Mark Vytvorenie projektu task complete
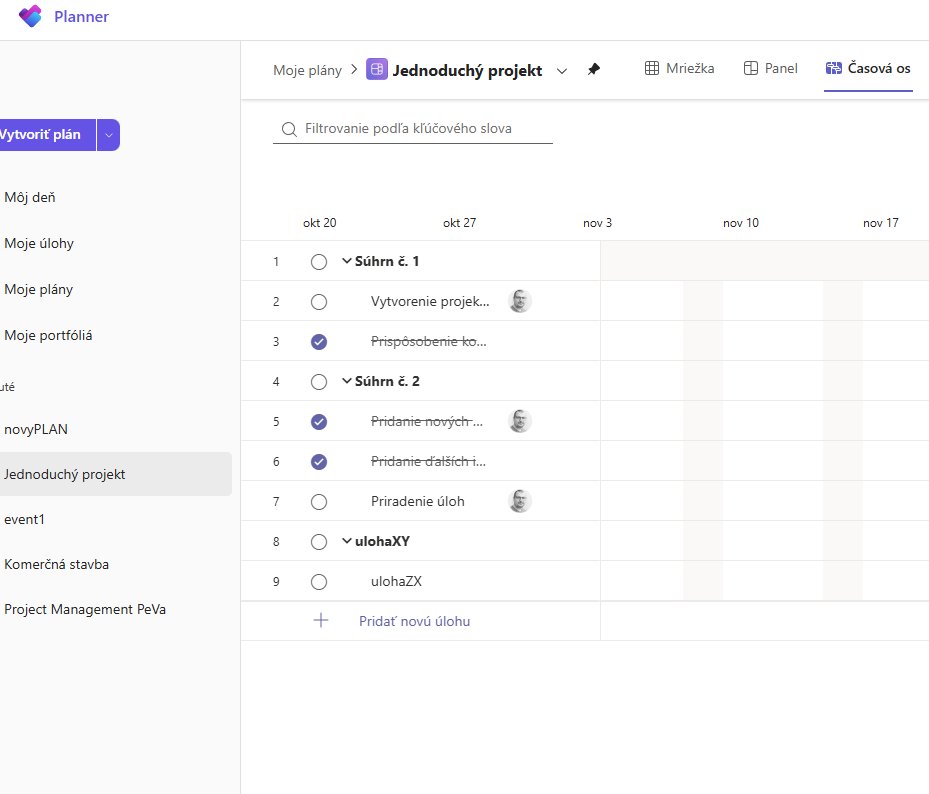929x794 pixels. (319, 302)
